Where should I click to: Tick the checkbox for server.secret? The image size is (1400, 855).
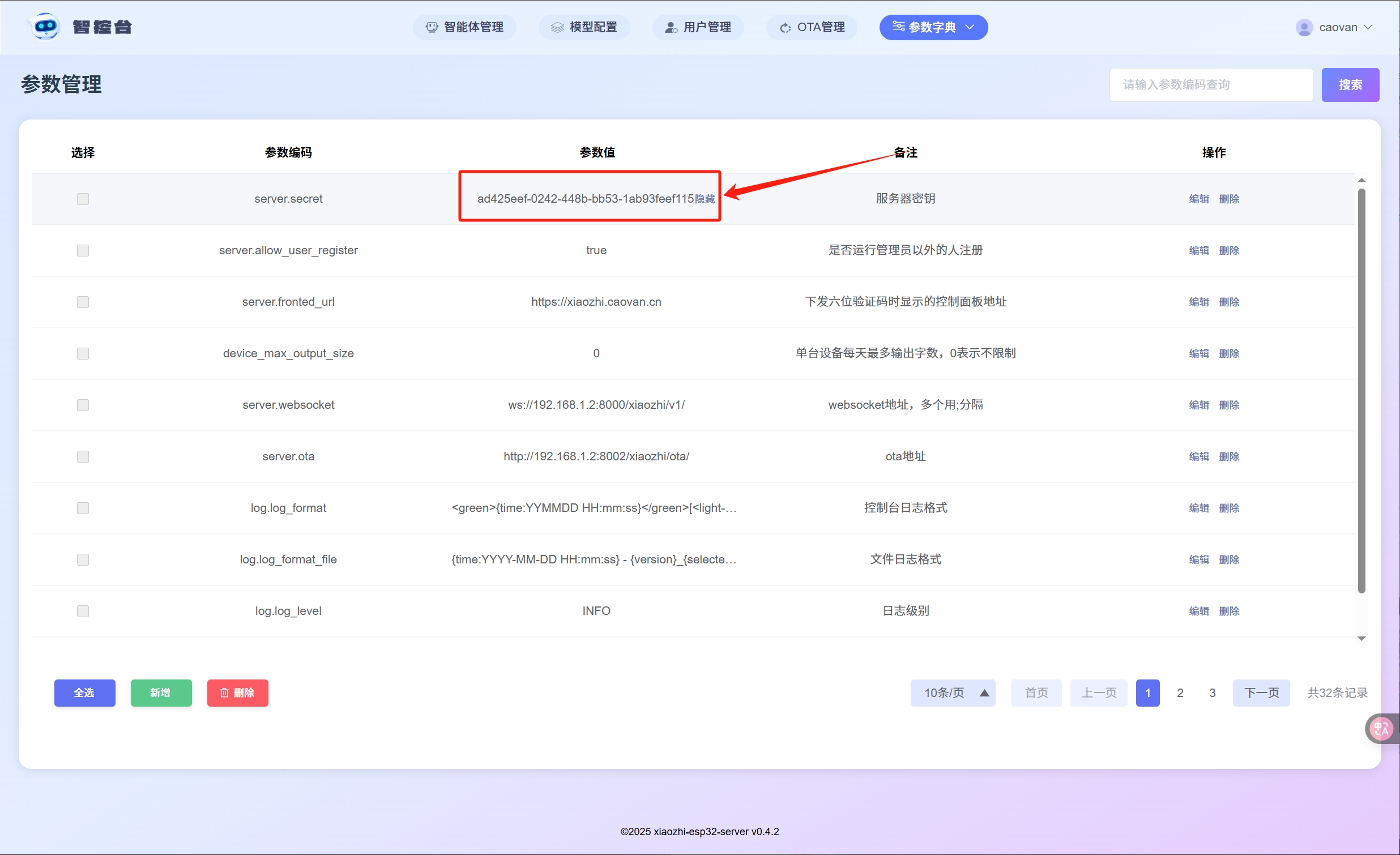tap(83, 199)
